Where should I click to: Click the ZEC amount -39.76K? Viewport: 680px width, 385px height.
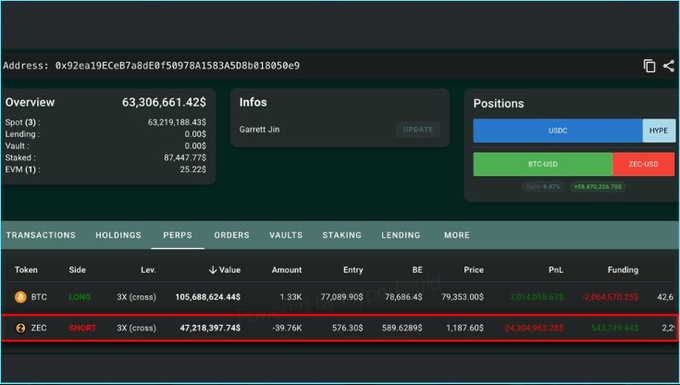click(x=287, y=328)
